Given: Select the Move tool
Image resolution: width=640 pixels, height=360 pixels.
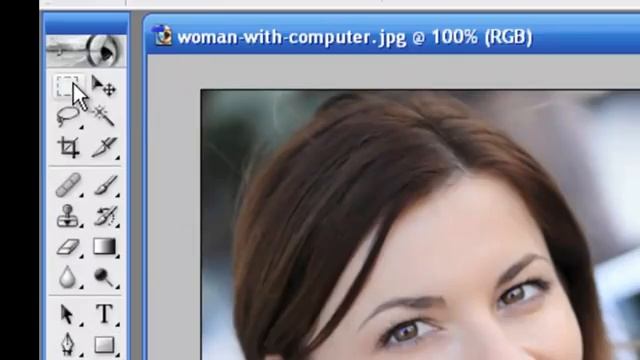Looking at the screenshot, I should 104,86.
